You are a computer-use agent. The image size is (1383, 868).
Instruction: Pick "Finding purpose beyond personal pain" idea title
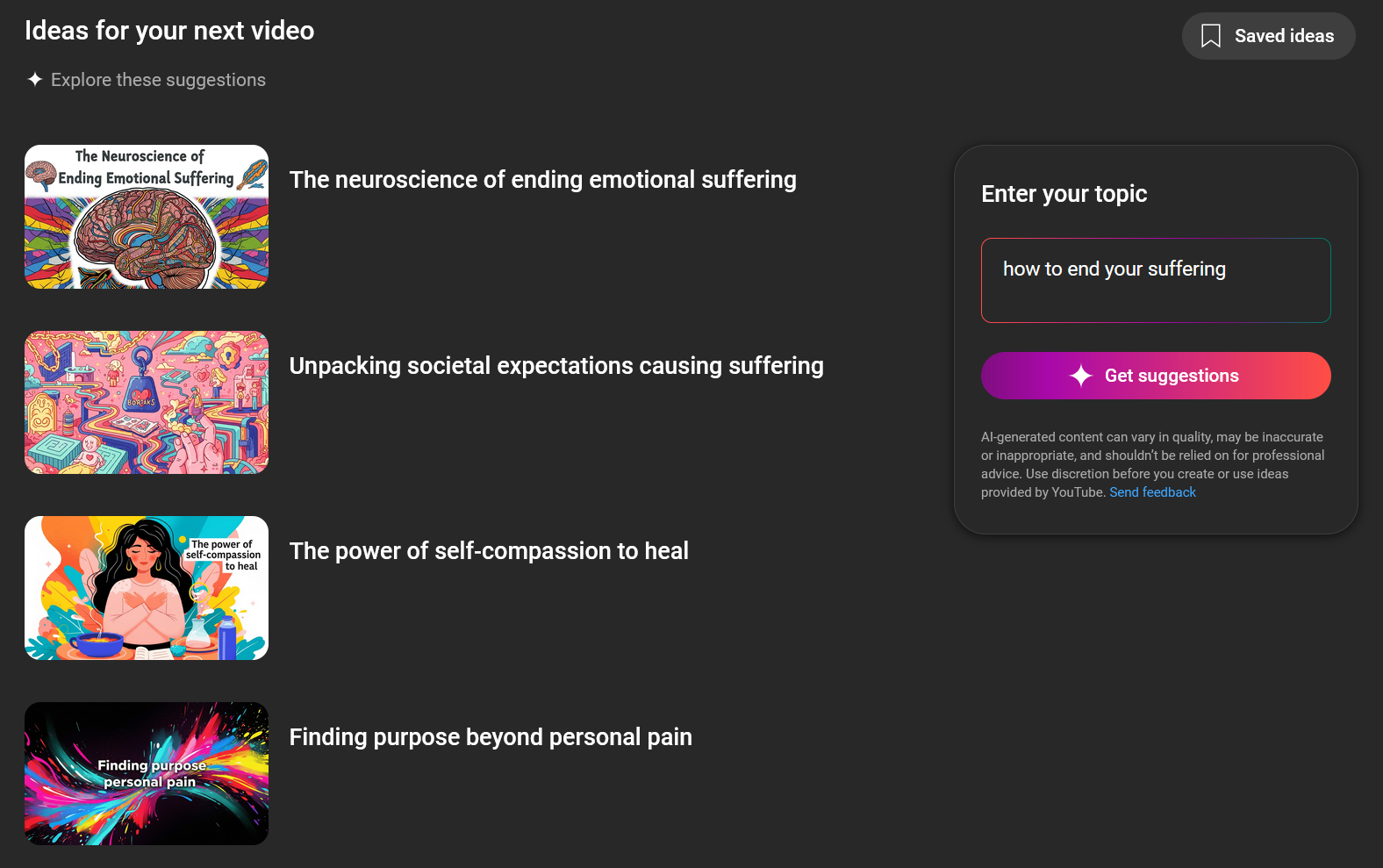[x=491, y=737]
